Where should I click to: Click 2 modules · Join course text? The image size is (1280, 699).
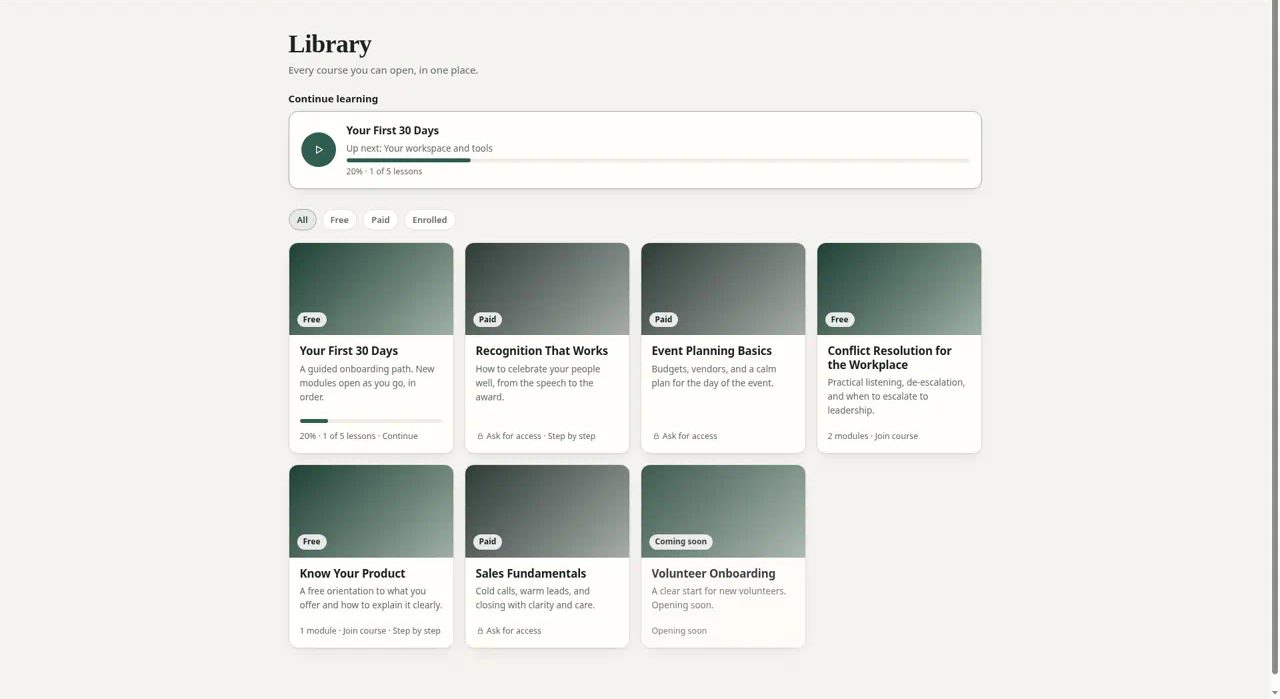coord(872,437)
